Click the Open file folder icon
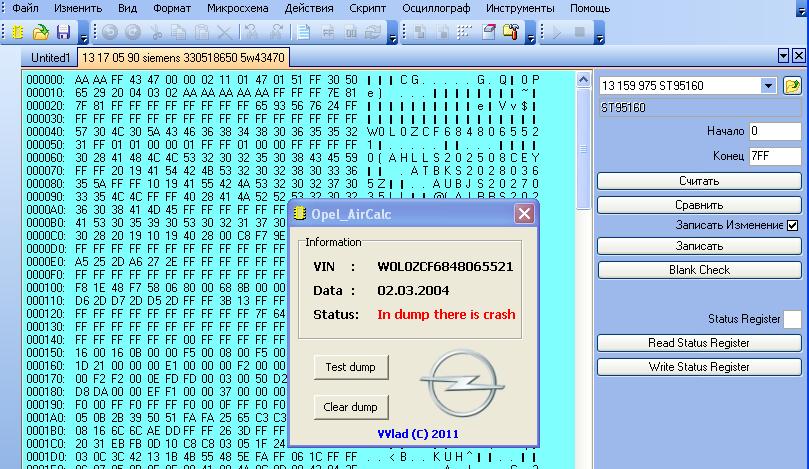The image size is (809, 469). [x=40, y=32]
